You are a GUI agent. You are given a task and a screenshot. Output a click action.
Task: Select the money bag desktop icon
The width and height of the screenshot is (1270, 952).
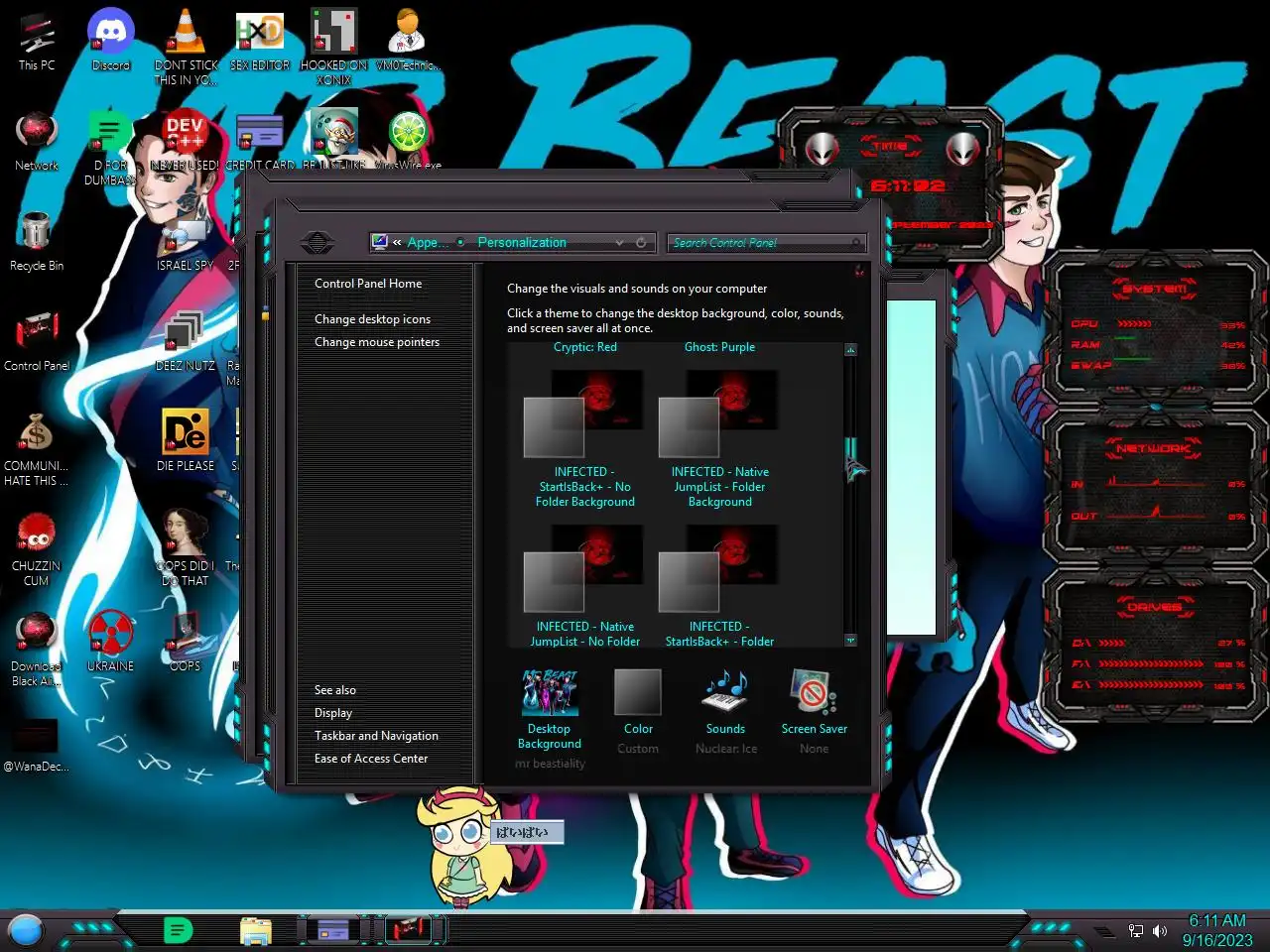[x=37, y=449]
